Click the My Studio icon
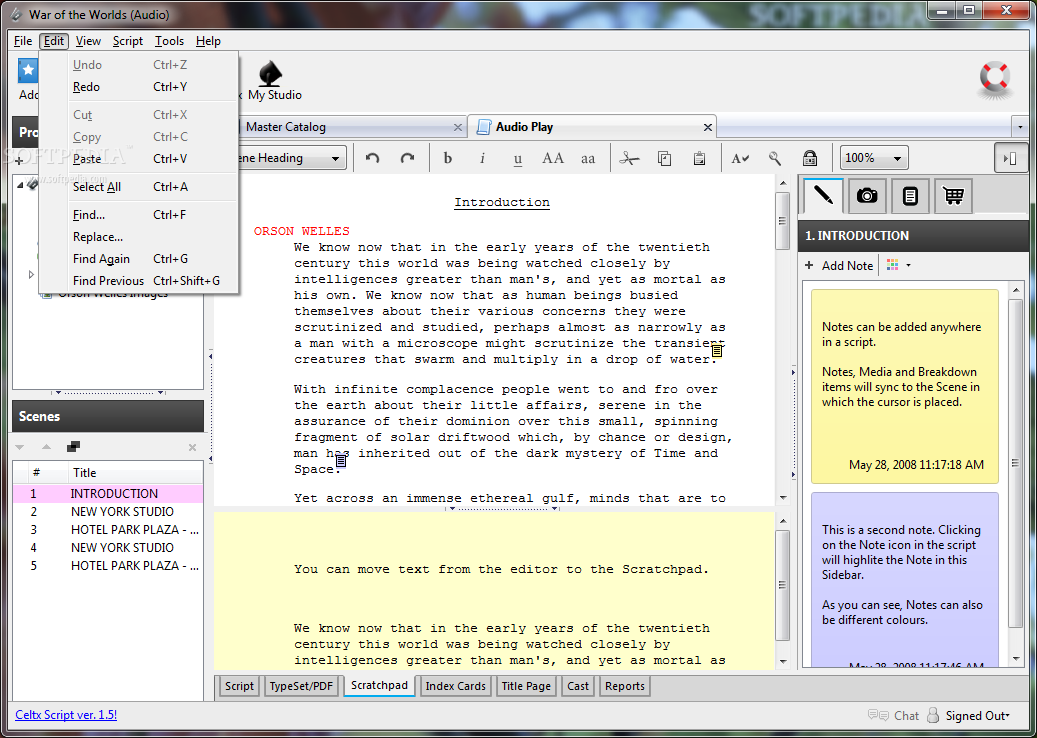 click(274, 81)
